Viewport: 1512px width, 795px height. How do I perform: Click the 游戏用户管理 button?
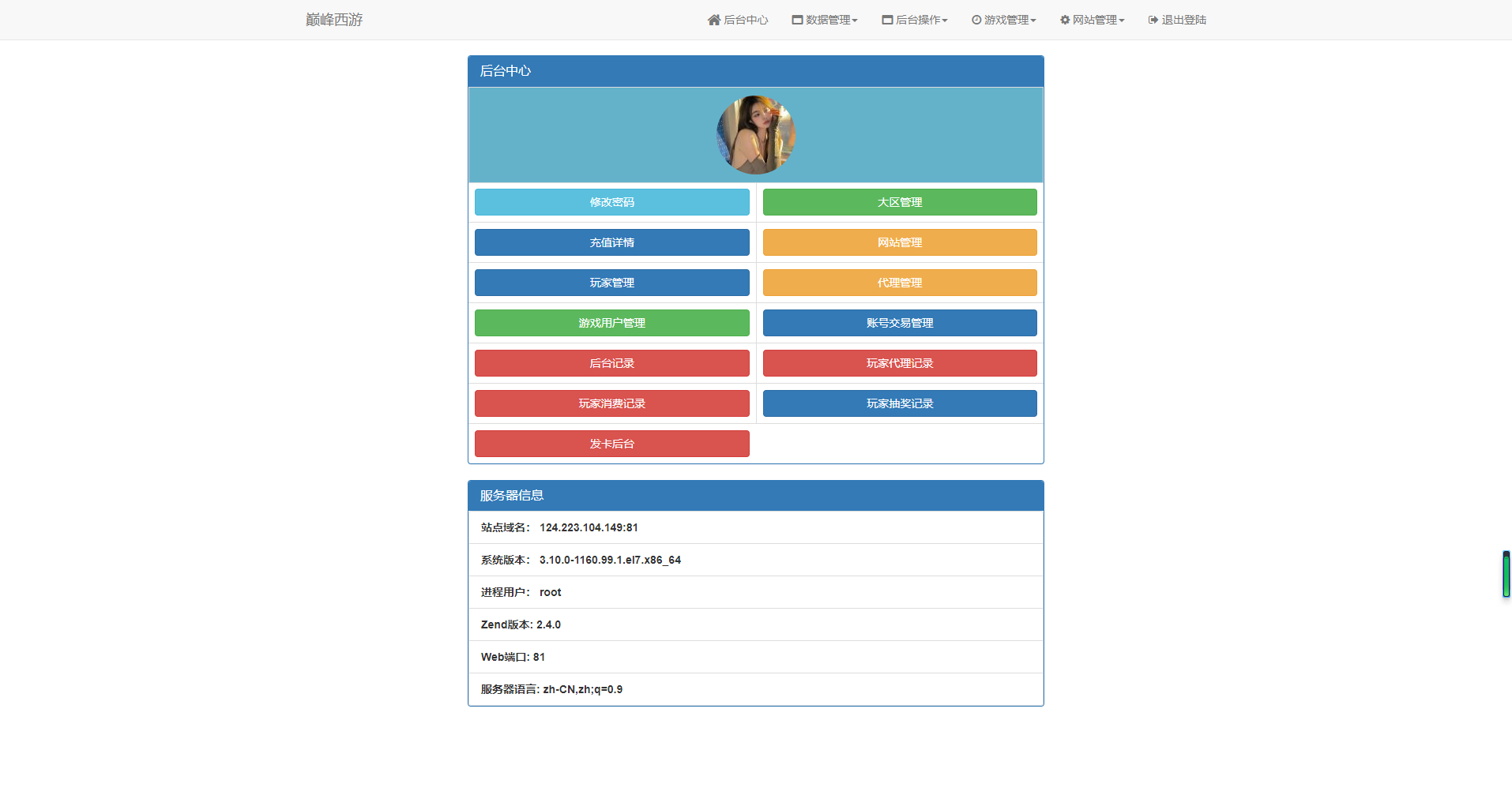tap(612, 323)
